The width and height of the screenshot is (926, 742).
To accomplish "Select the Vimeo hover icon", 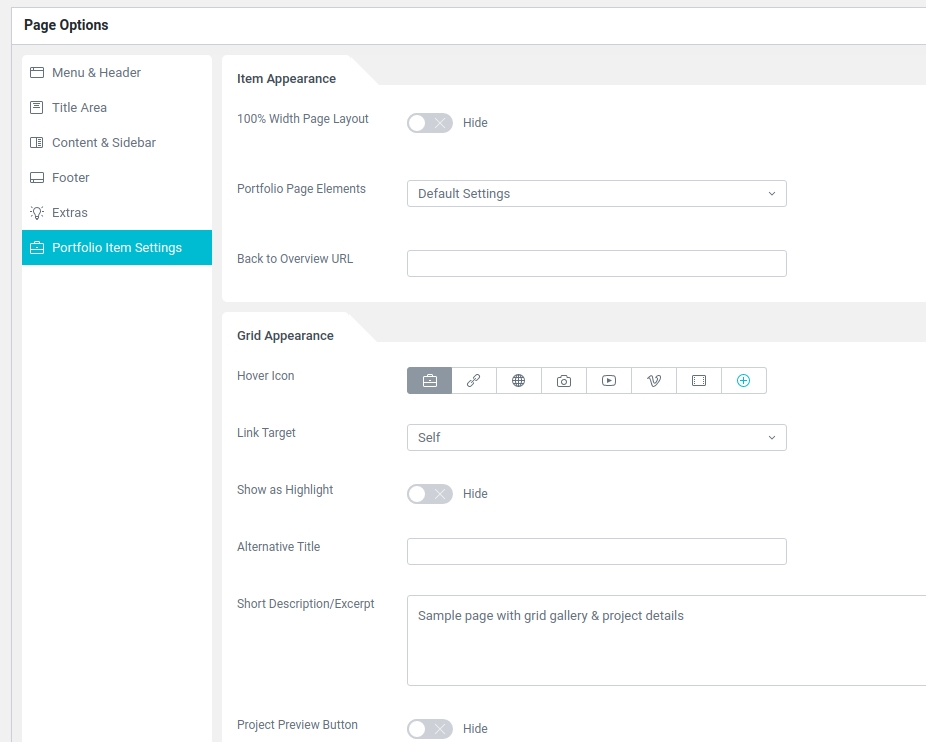I will click(654, 381).
